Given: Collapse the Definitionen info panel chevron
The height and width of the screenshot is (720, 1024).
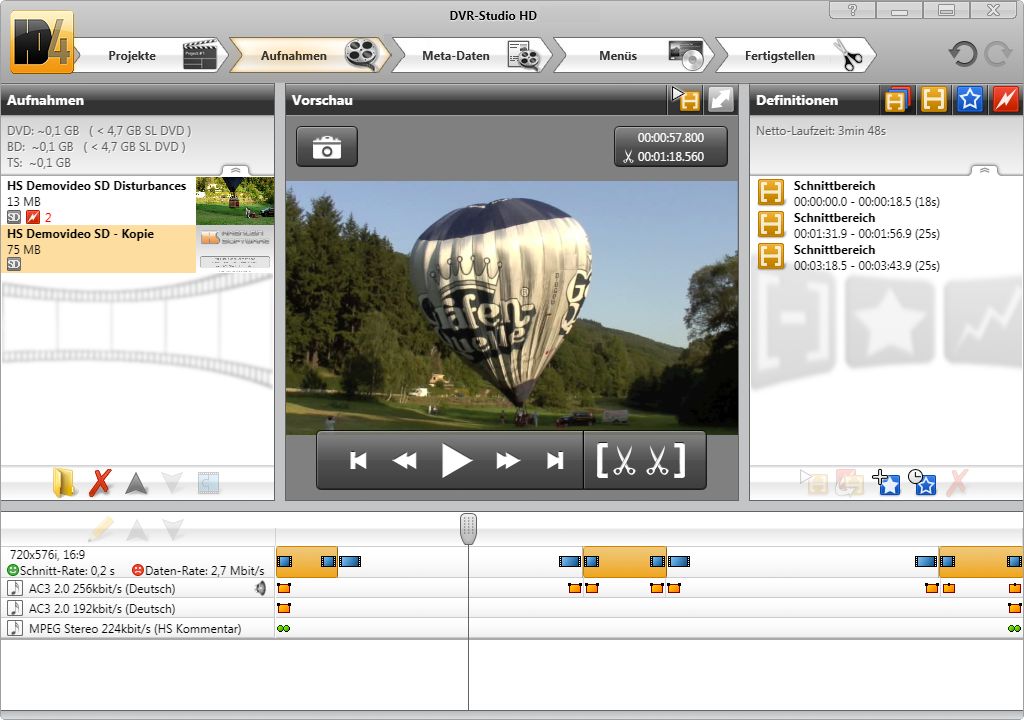Looking at the screenshot, I should tap(983, 170).
